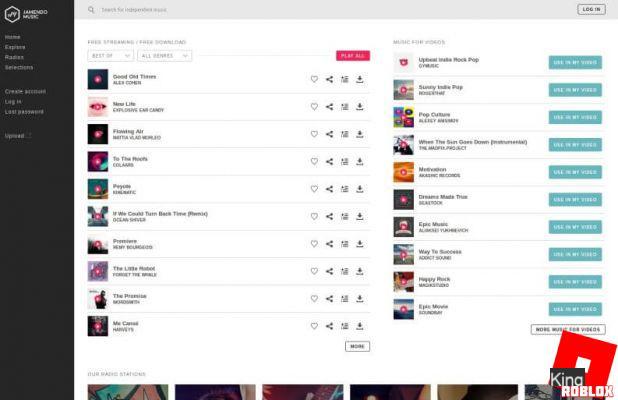Go to Explore in sidebar

tap(15, 47)
